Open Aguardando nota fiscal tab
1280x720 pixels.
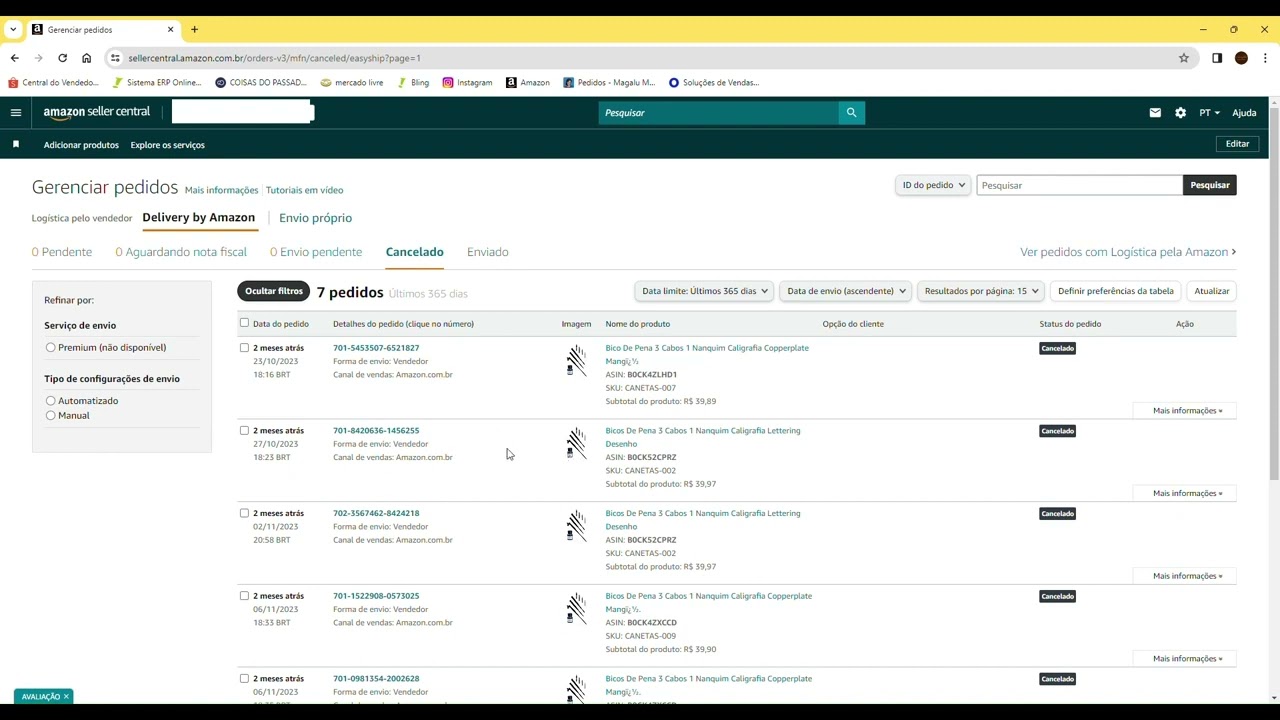click(x=181, y=252)
